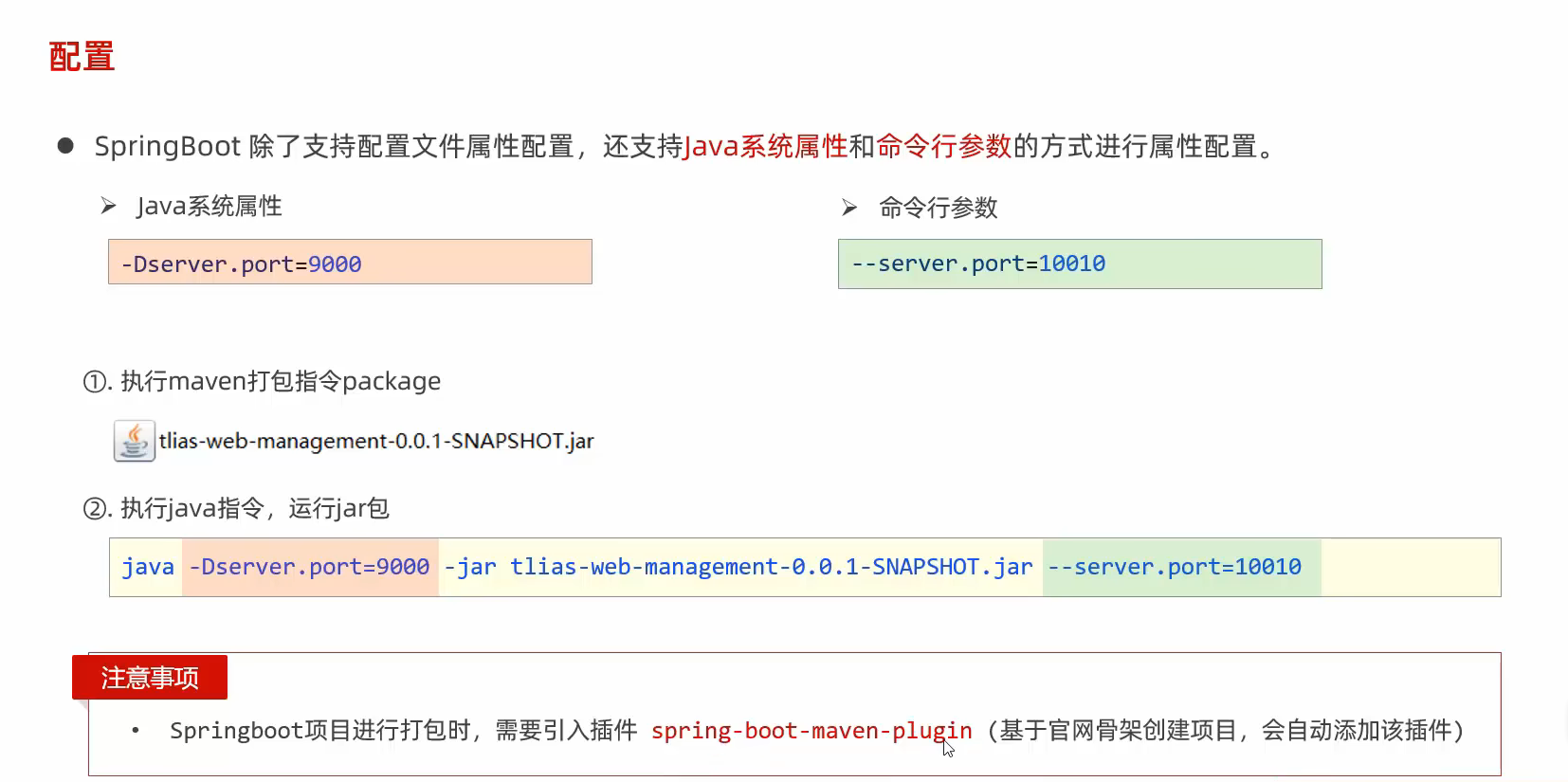Select the standalone orange -Dserver.port=9000 box

tap(350, 263)
